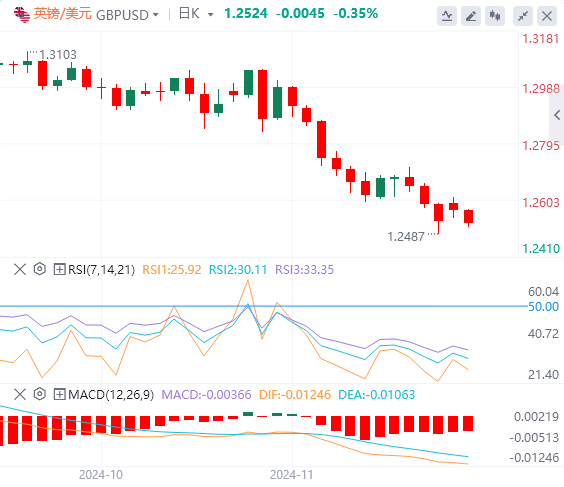Click the RSI1:25.92 value
Screen dimensions: 564x487
pos(172,269)
